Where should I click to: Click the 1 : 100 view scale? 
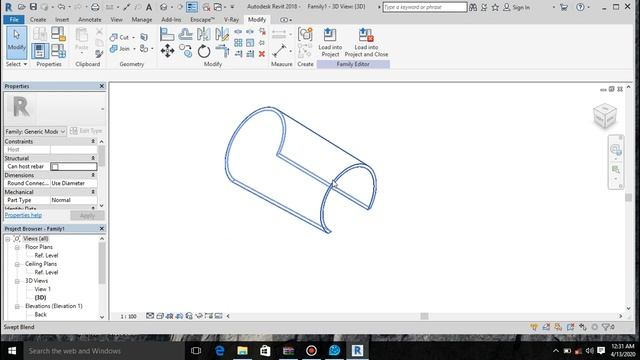pos(129,316)
